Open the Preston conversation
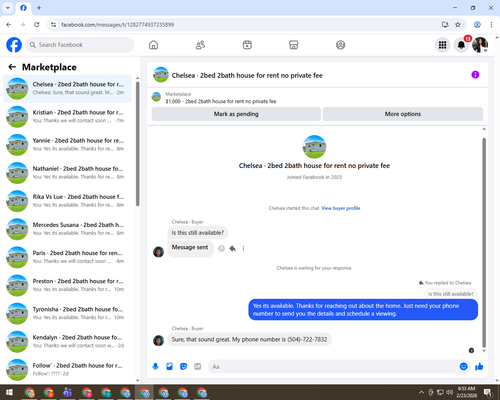 [67, 285]
